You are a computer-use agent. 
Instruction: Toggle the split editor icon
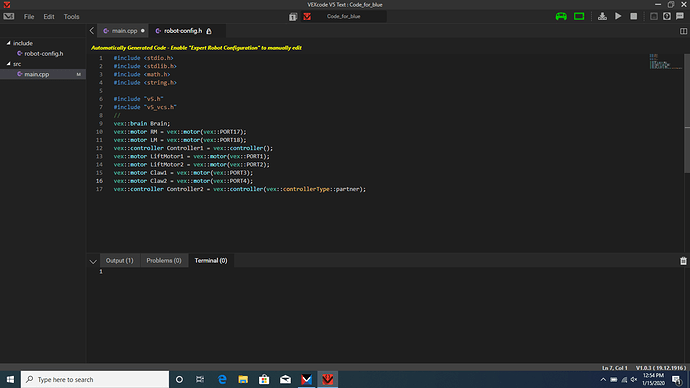click(x=683, y=31)
